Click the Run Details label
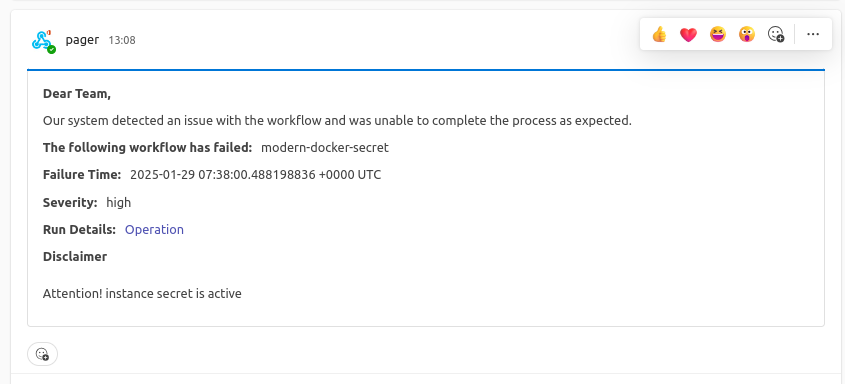Screen dimensions: 845x384 [79, 229]
